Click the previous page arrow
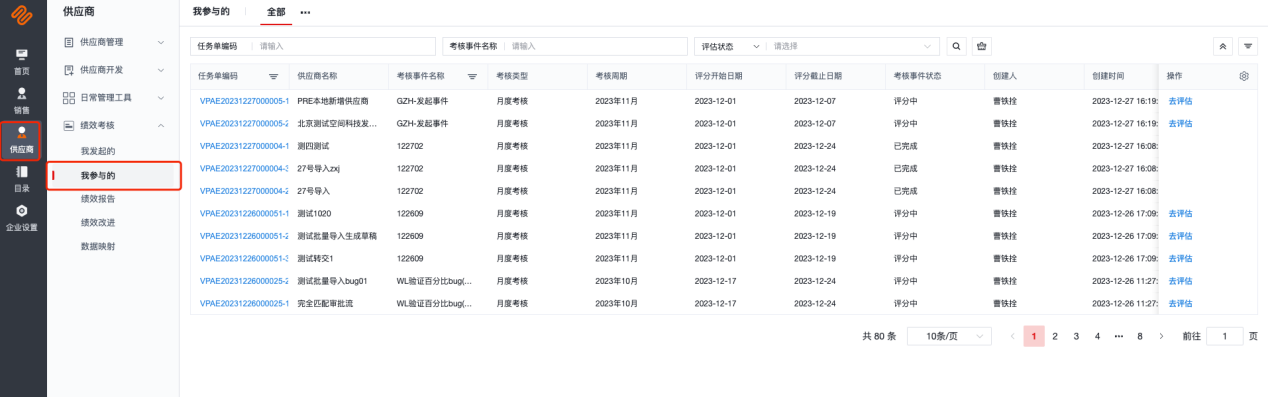Image resolution: width=1268 pixels, height=397 pixels. coord(1012,336)
